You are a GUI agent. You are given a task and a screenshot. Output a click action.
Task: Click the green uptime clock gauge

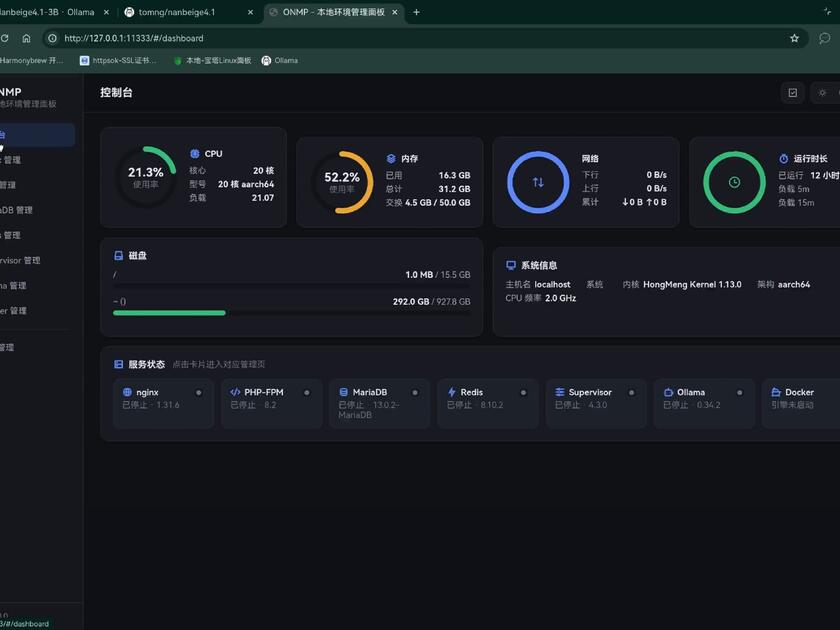point(734,182)
